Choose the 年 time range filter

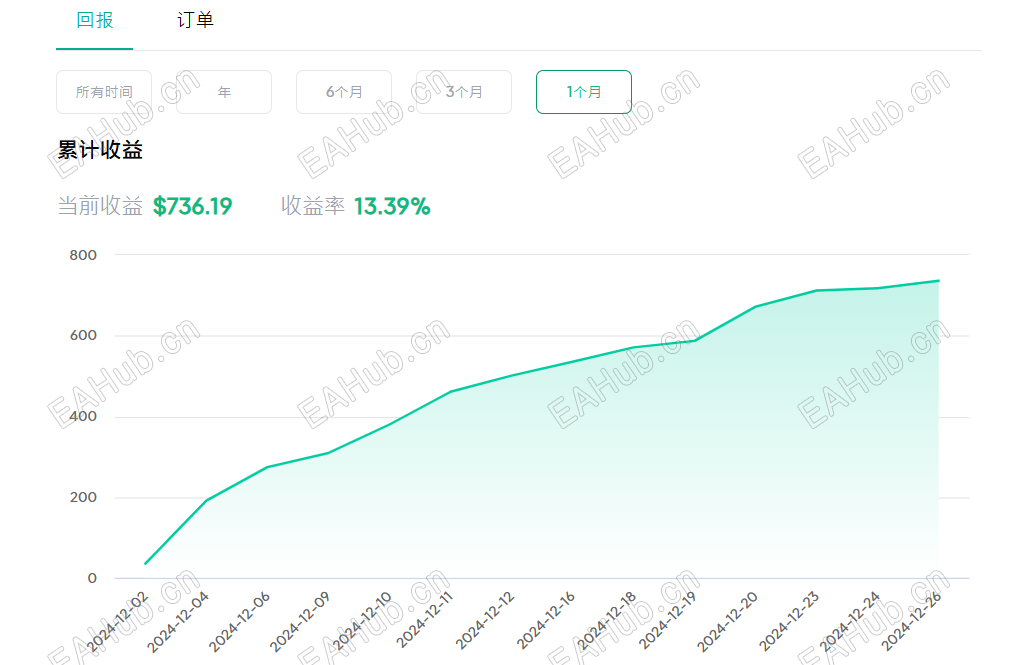click(224, 92)
